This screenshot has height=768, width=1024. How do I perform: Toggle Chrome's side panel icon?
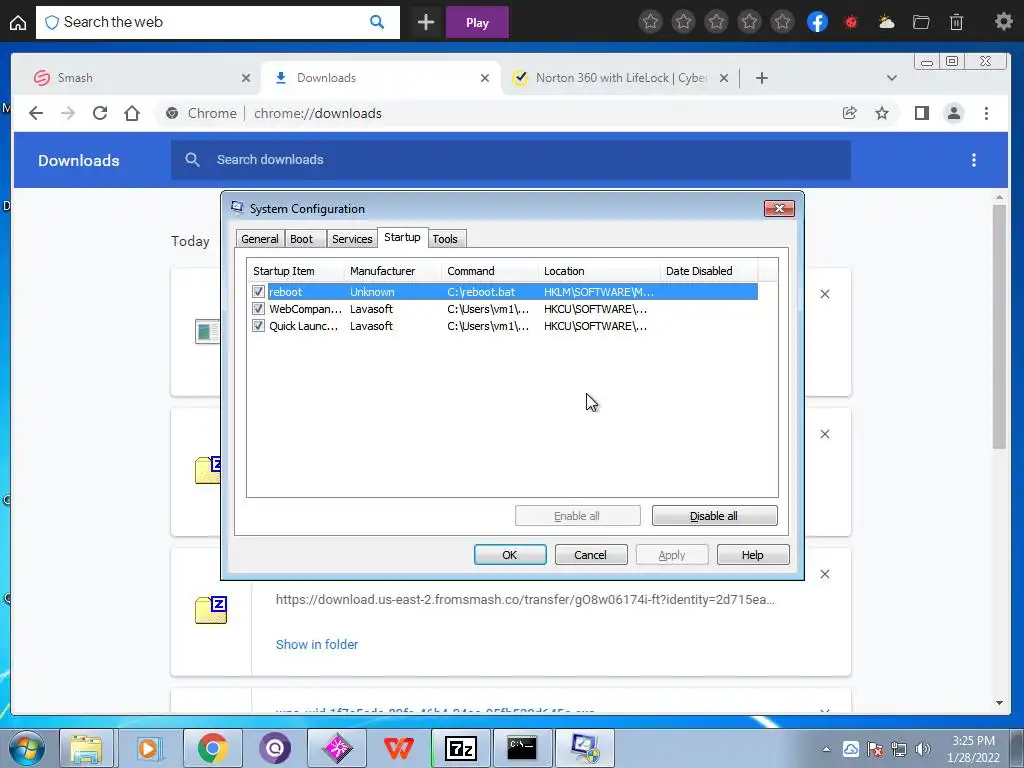(x=921, y=113)
